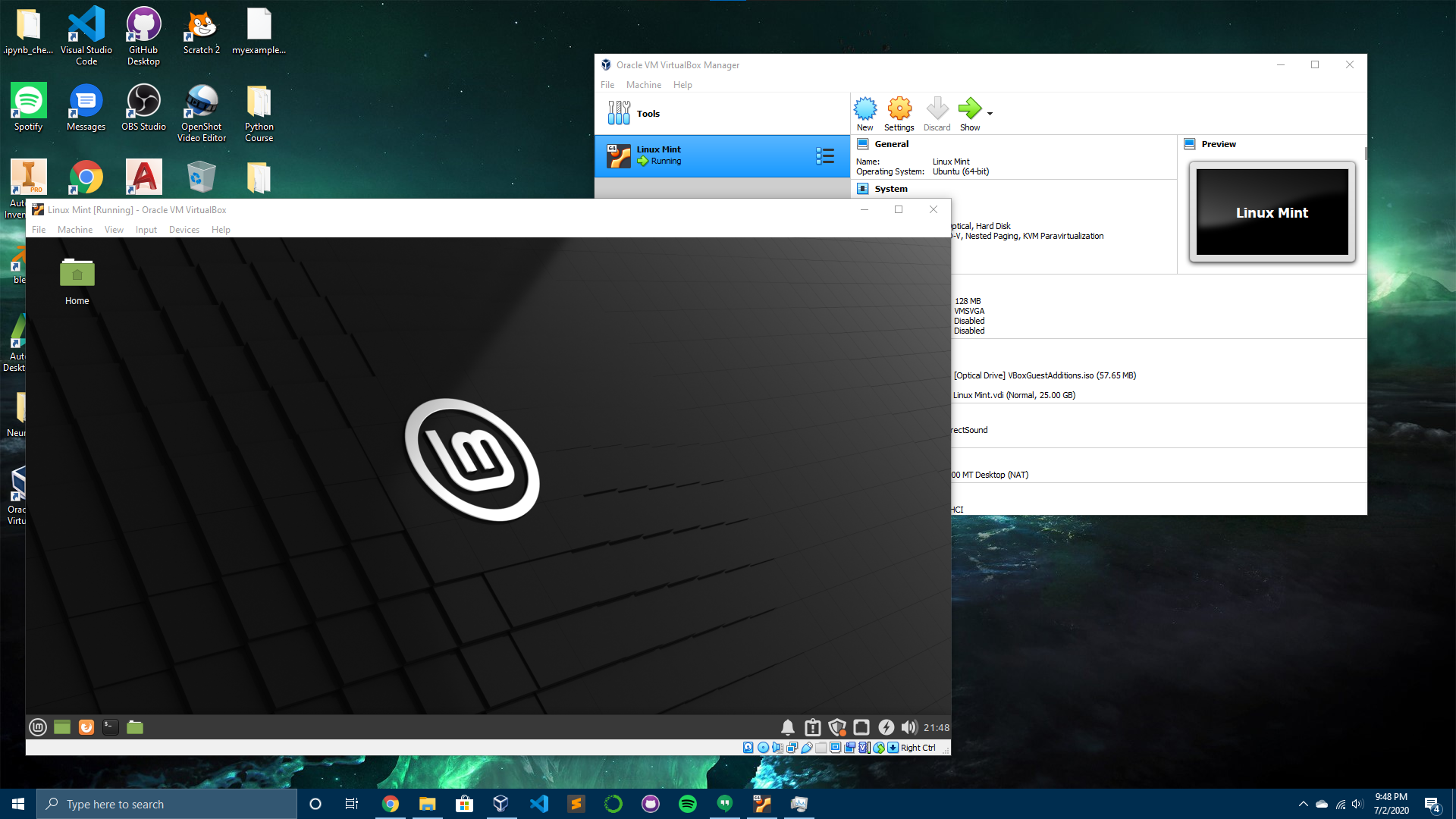The width and height of the screenshot is (1456, 819).
Task: Open Linux Mint VM list menu icon
Action: coord(825,156)
